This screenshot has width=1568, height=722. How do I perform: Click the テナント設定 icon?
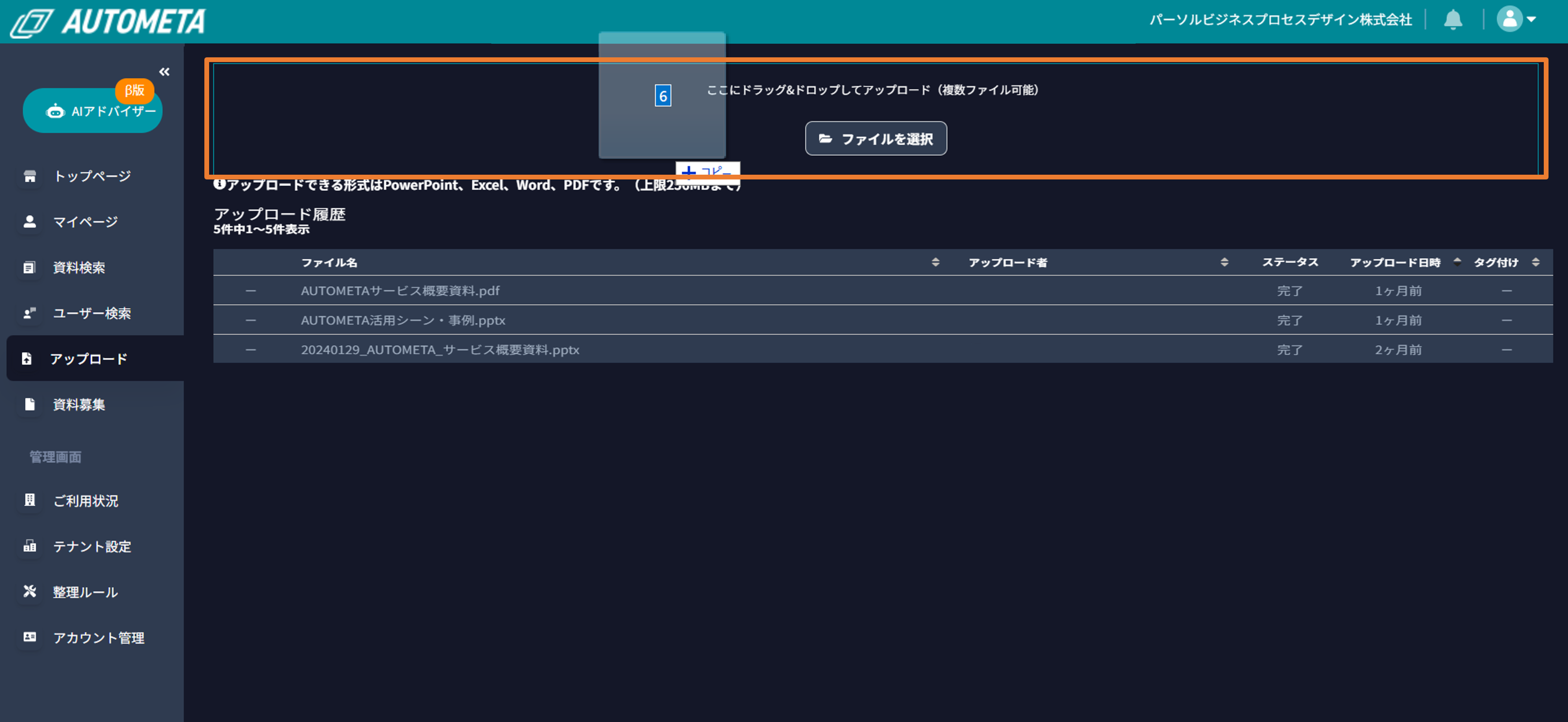pos(30,546)
